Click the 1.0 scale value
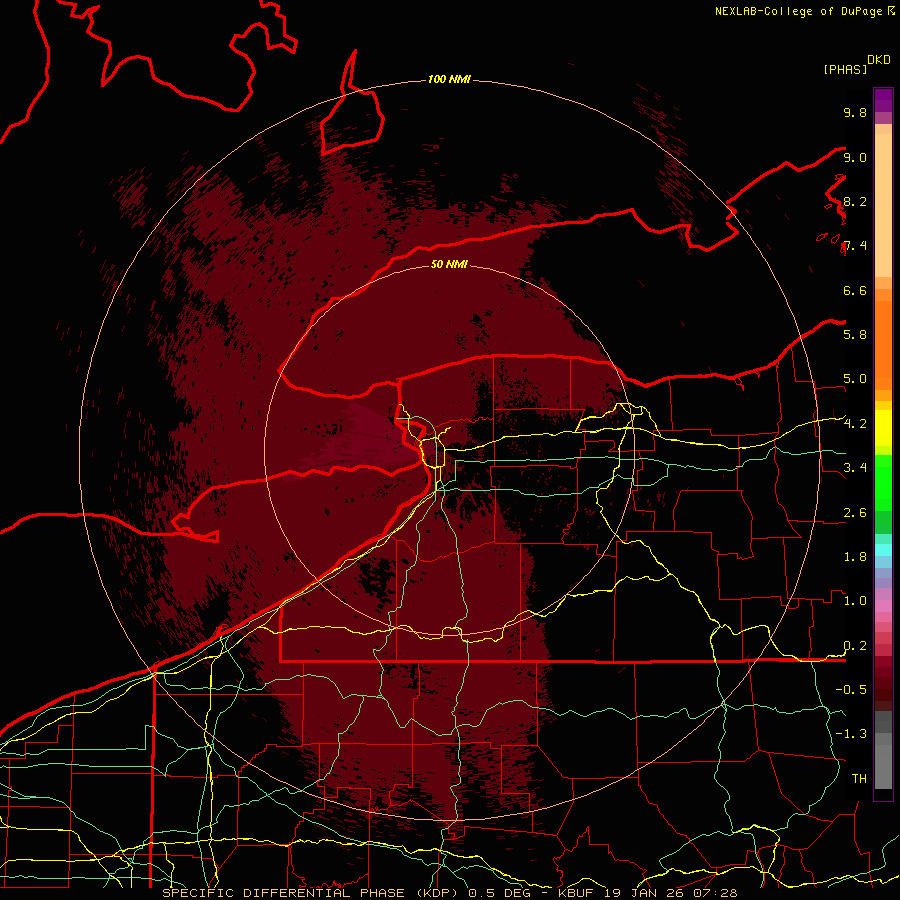This screenshot has height=900, width=900. point(855,600)
